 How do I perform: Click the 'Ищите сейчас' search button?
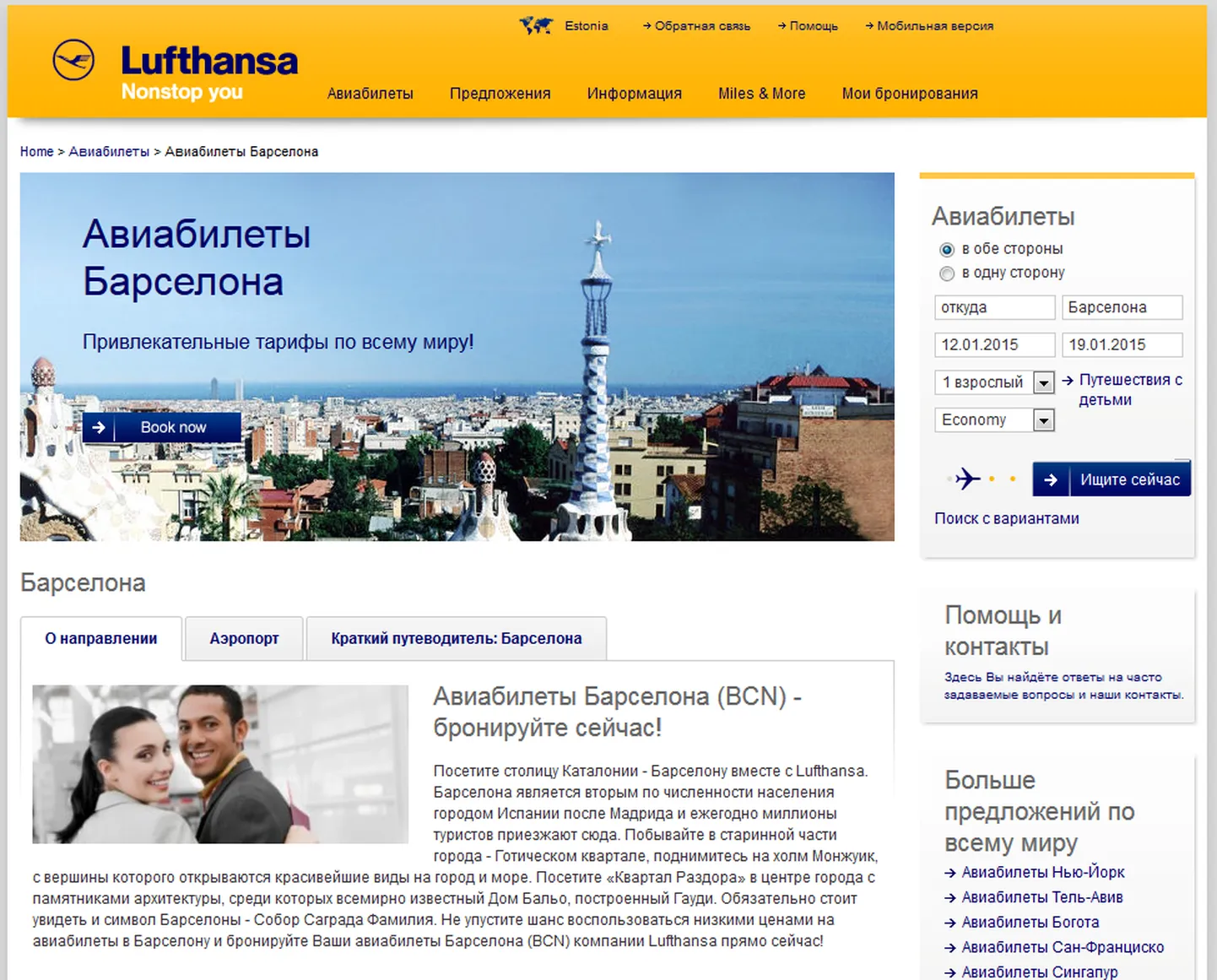pos(1112,479)
